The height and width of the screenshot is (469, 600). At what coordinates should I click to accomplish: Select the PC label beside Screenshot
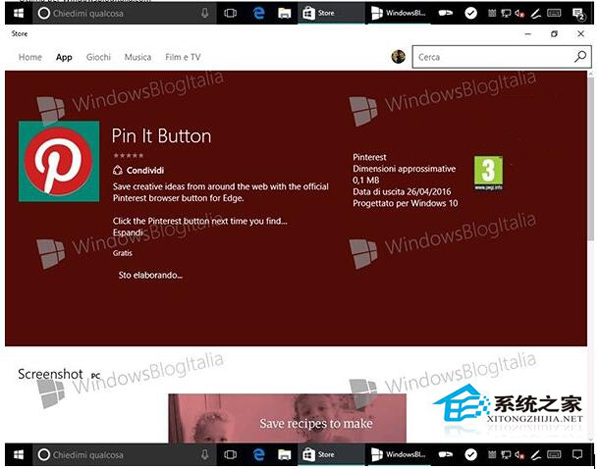(95, 376)
